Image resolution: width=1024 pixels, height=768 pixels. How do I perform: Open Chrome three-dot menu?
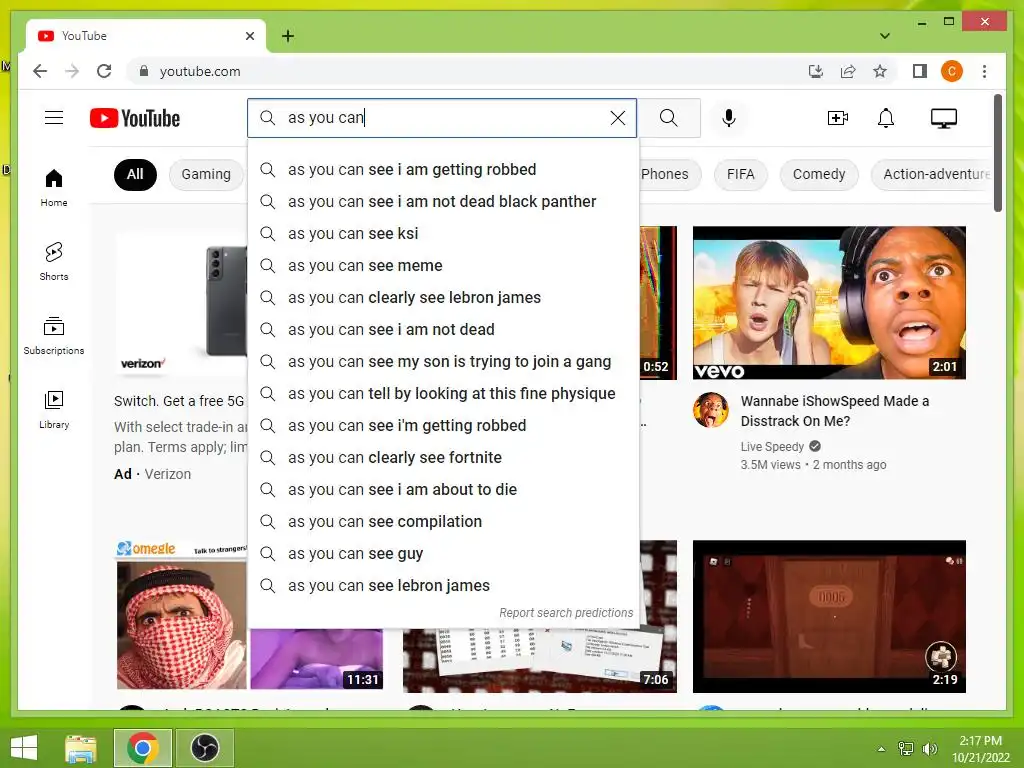click(x=984, y=71)
